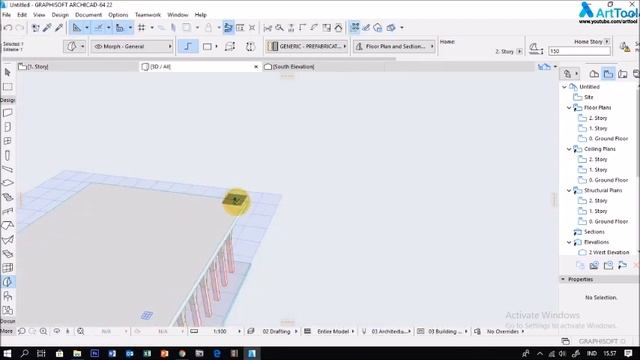Collapse the Ceiling Plans tree node

coord(569,149)
